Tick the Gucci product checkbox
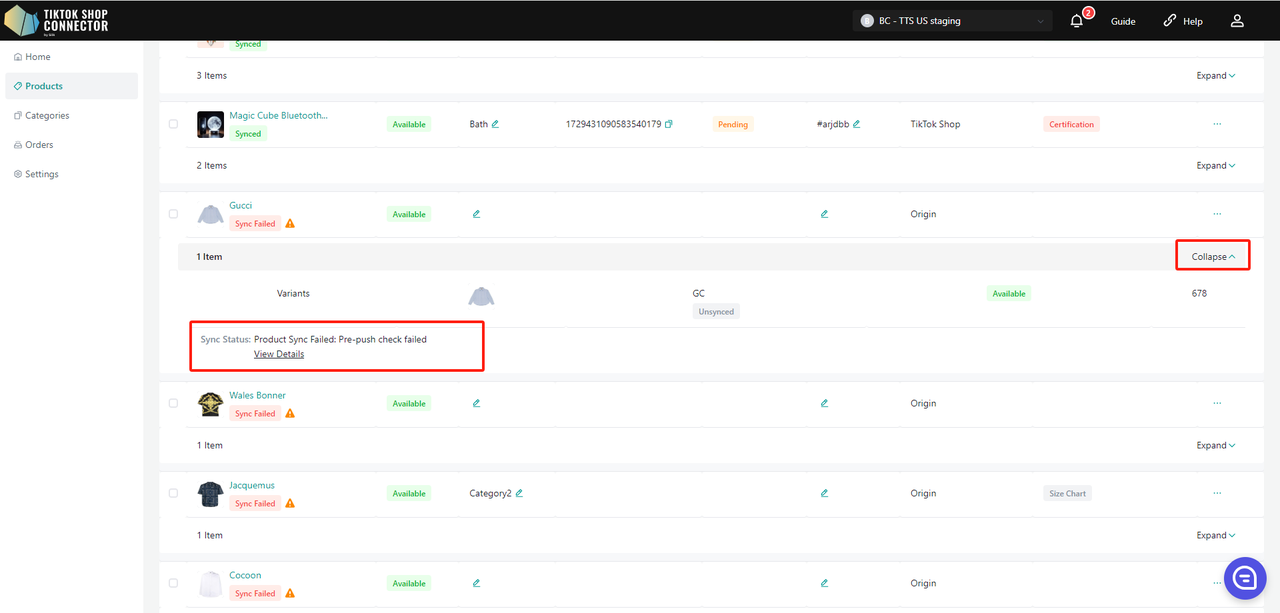 (x=173, y=214)
